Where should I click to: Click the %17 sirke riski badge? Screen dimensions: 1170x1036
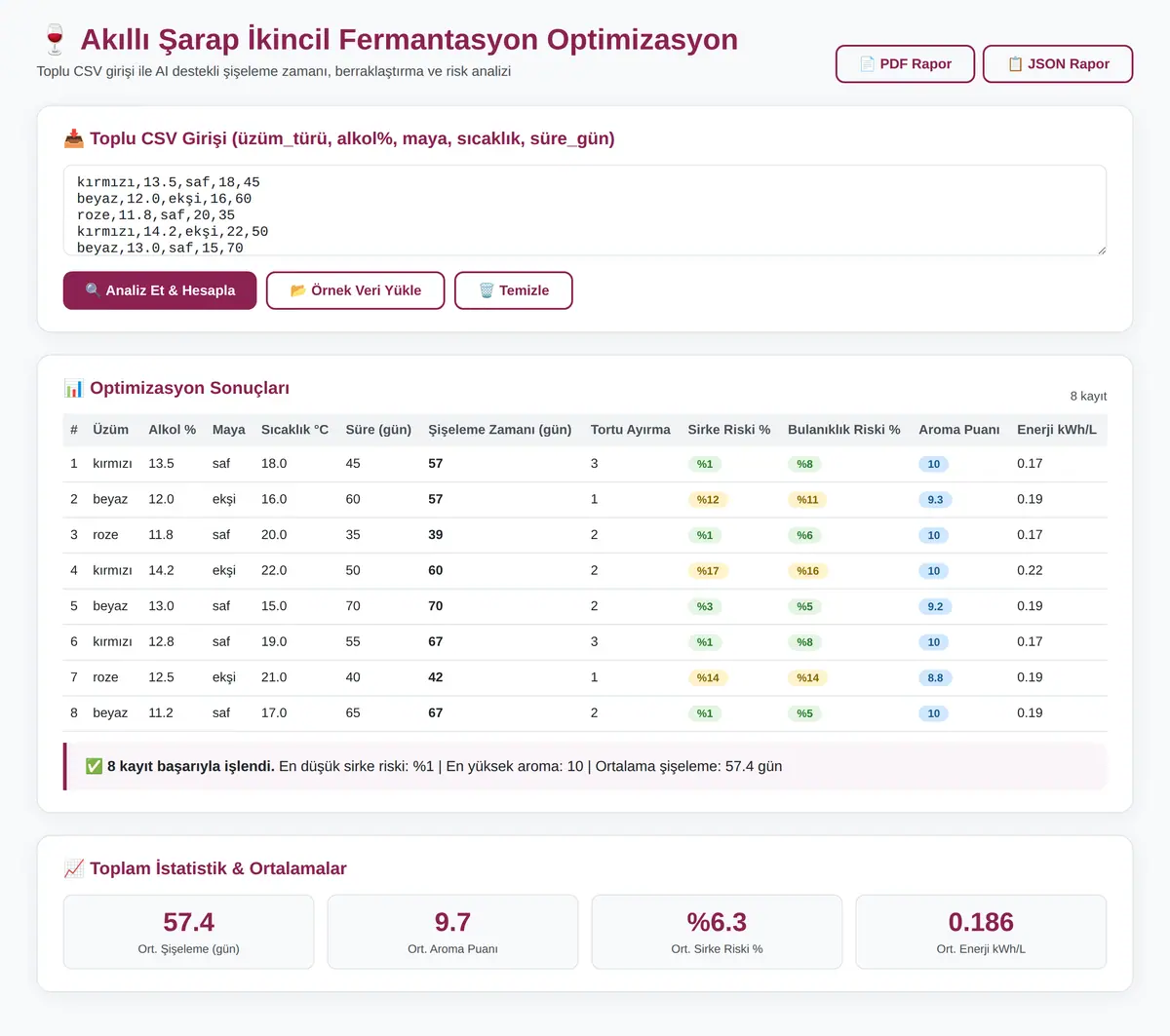point(708,571)
